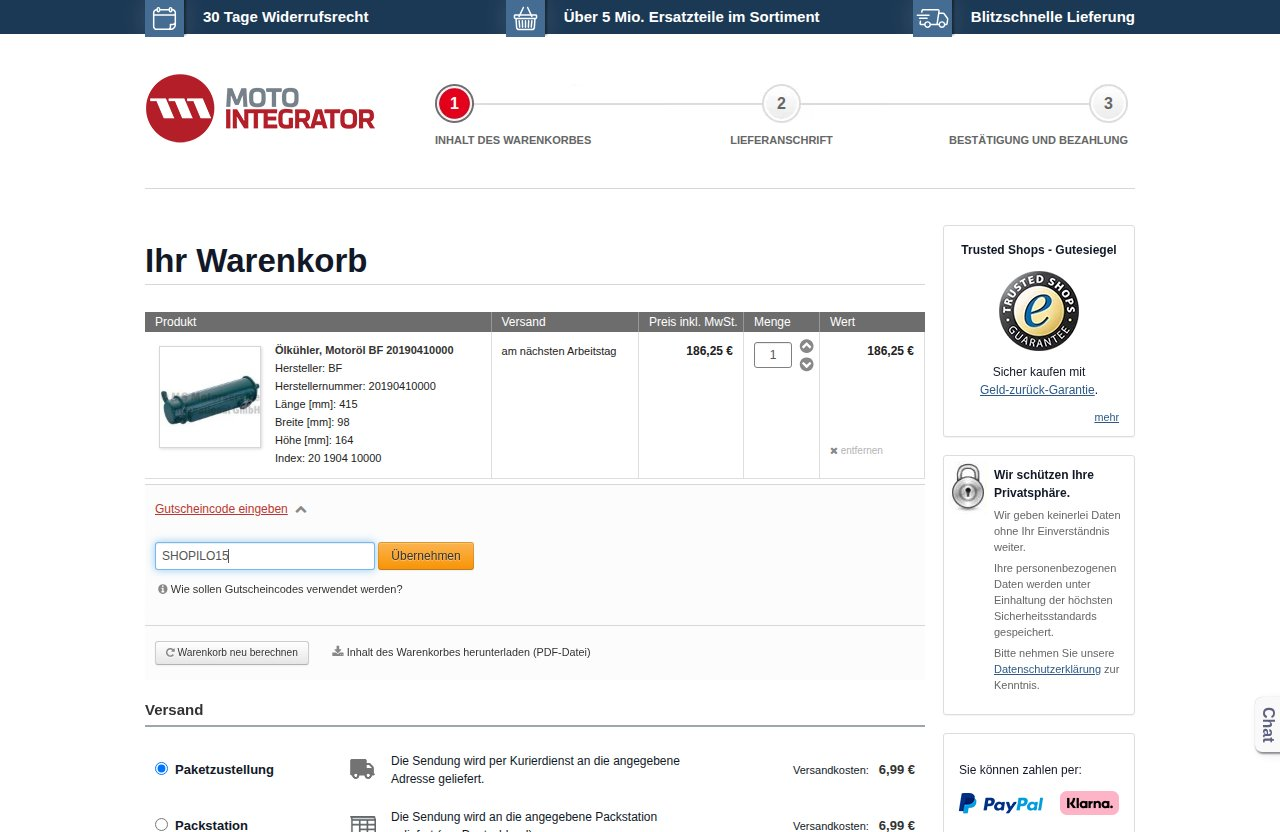The height and width of the screenshot is (832, 1280).
Task: Select the Paketzustellung radio button
Action: (162, 769)
